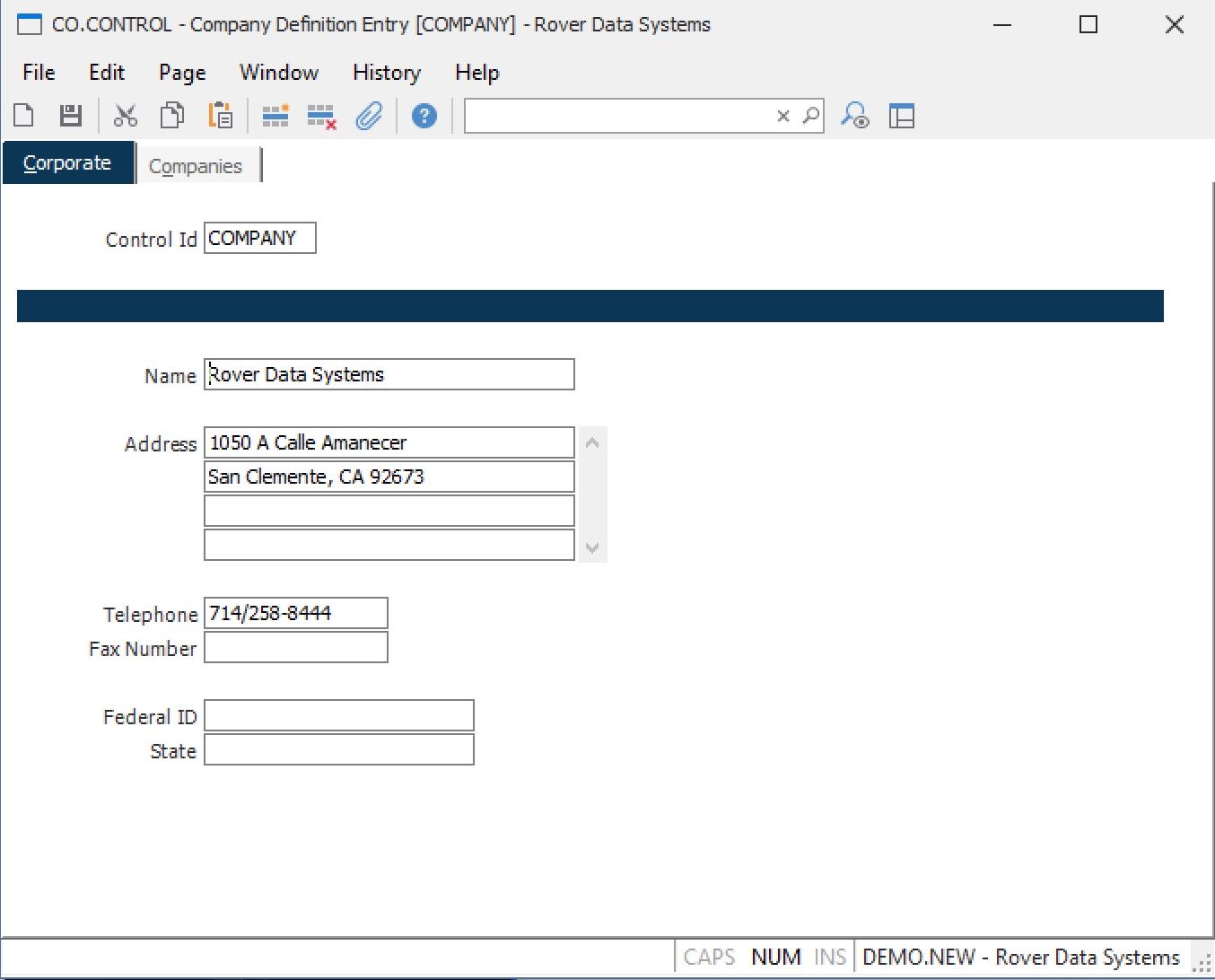Click the Cut scissors icon
This screenshot has width=1215, height=980.
126,116
